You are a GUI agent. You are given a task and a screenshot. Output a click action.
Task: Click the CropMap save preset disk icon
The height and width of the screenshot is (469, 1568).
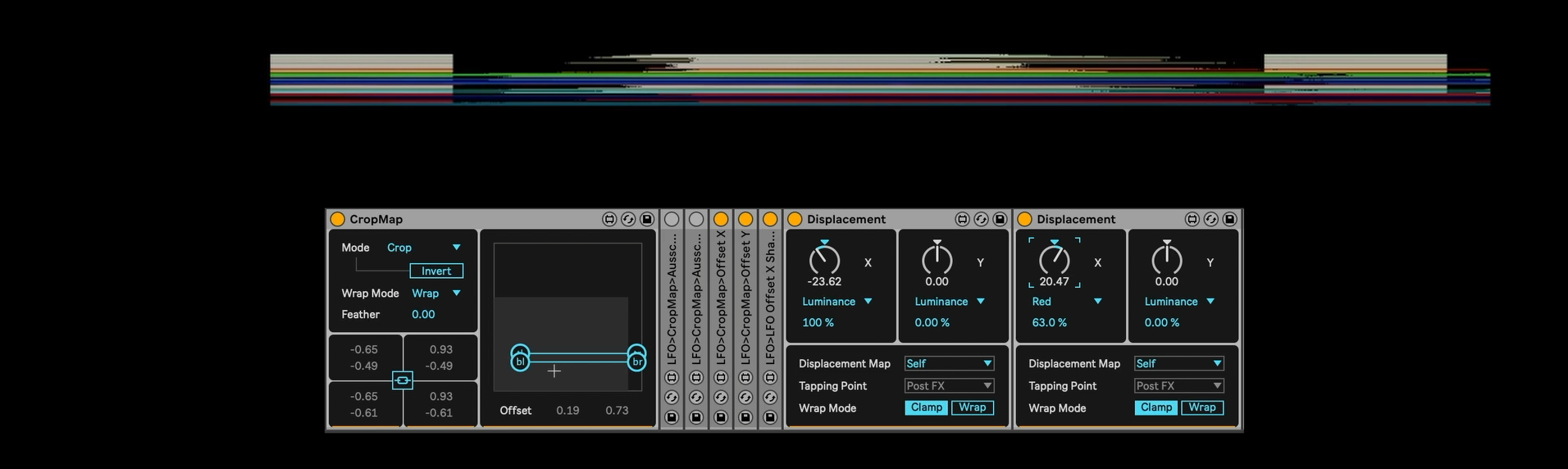(x=646, y=219)
